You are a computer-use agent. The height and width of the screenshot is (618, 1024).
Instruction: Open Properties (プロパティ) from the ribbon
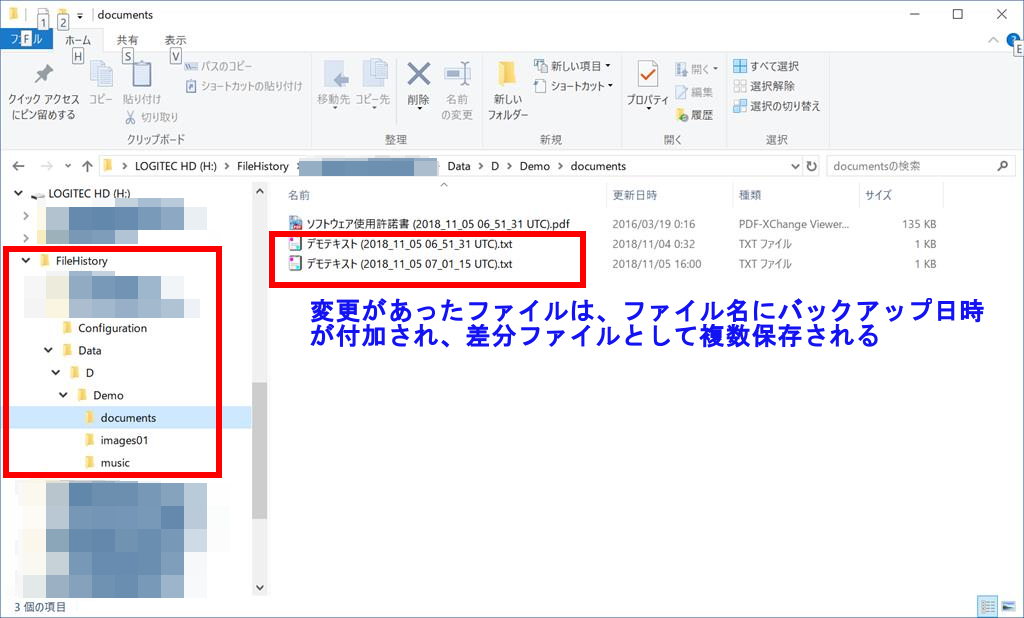(647, 80)
